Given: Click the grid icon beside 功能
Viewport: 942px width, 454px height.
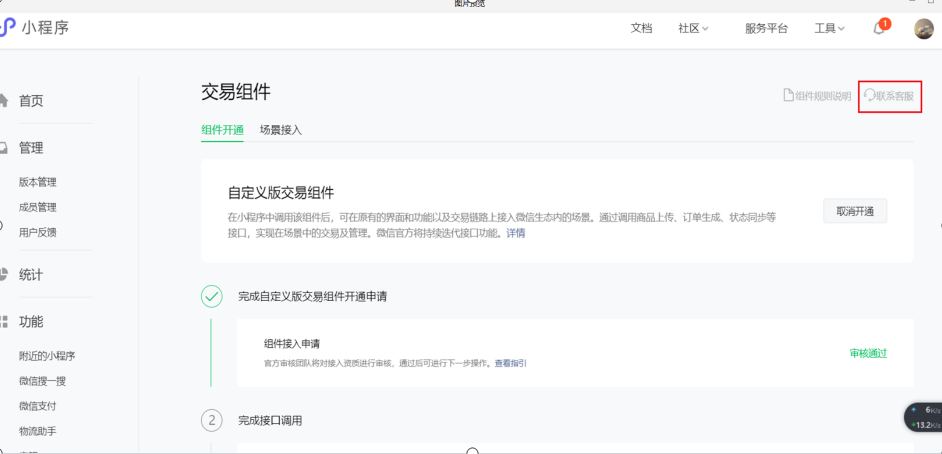Looking at the screenshot, I should (x=4, y=321).
